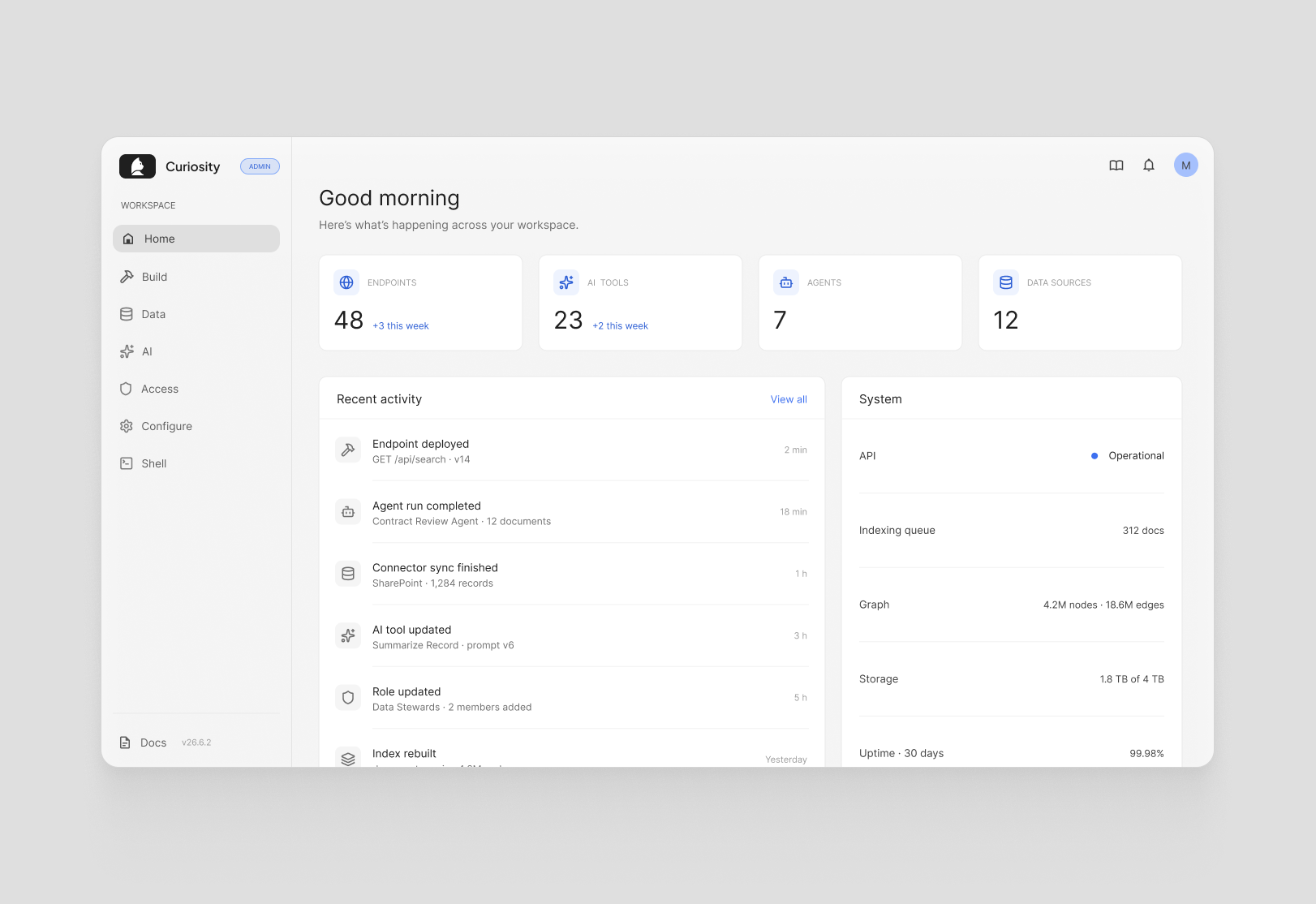Click 'SharePoint · 1,284 records' text
Viewport: 1316px width, 904px height.
click(432, 583)
